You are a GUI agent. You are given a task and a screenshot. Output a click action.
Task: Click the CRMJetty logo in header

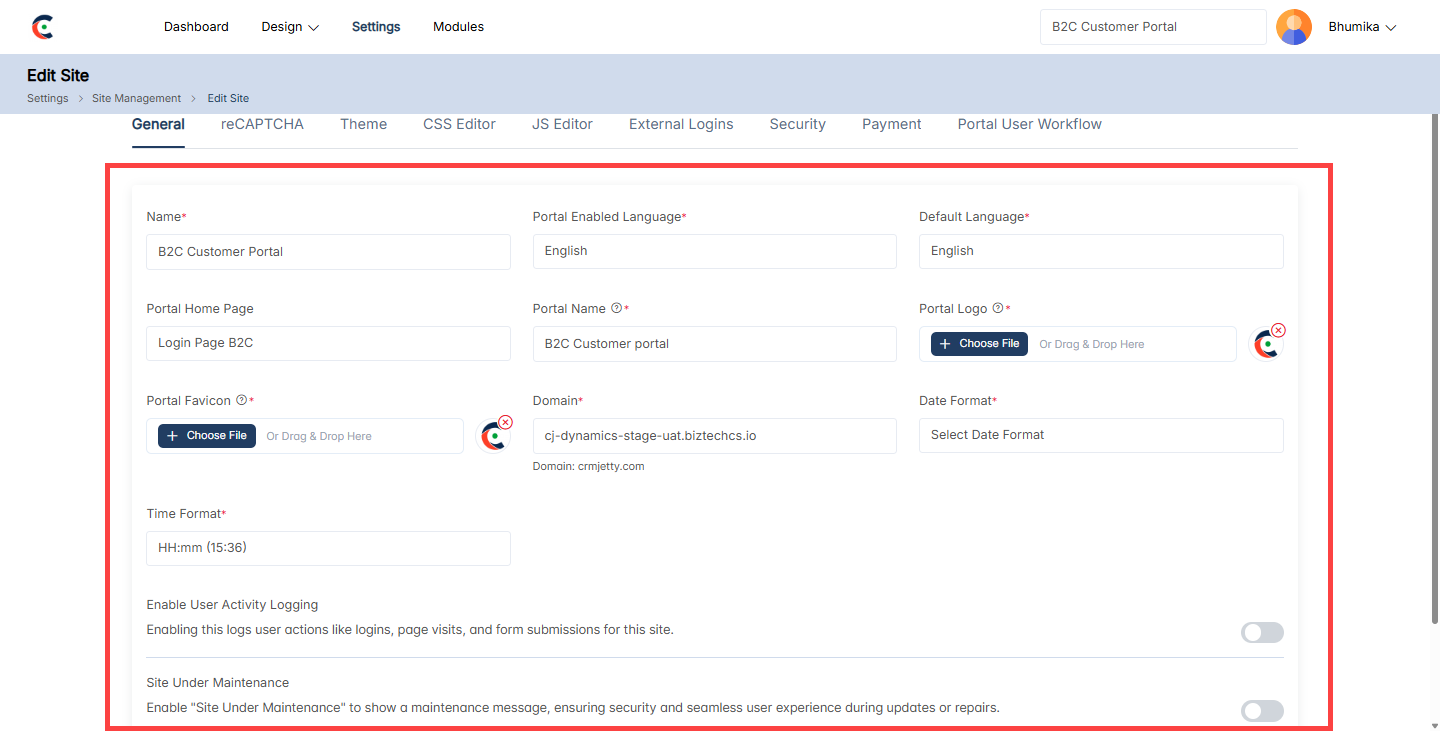tap(42, 27)
